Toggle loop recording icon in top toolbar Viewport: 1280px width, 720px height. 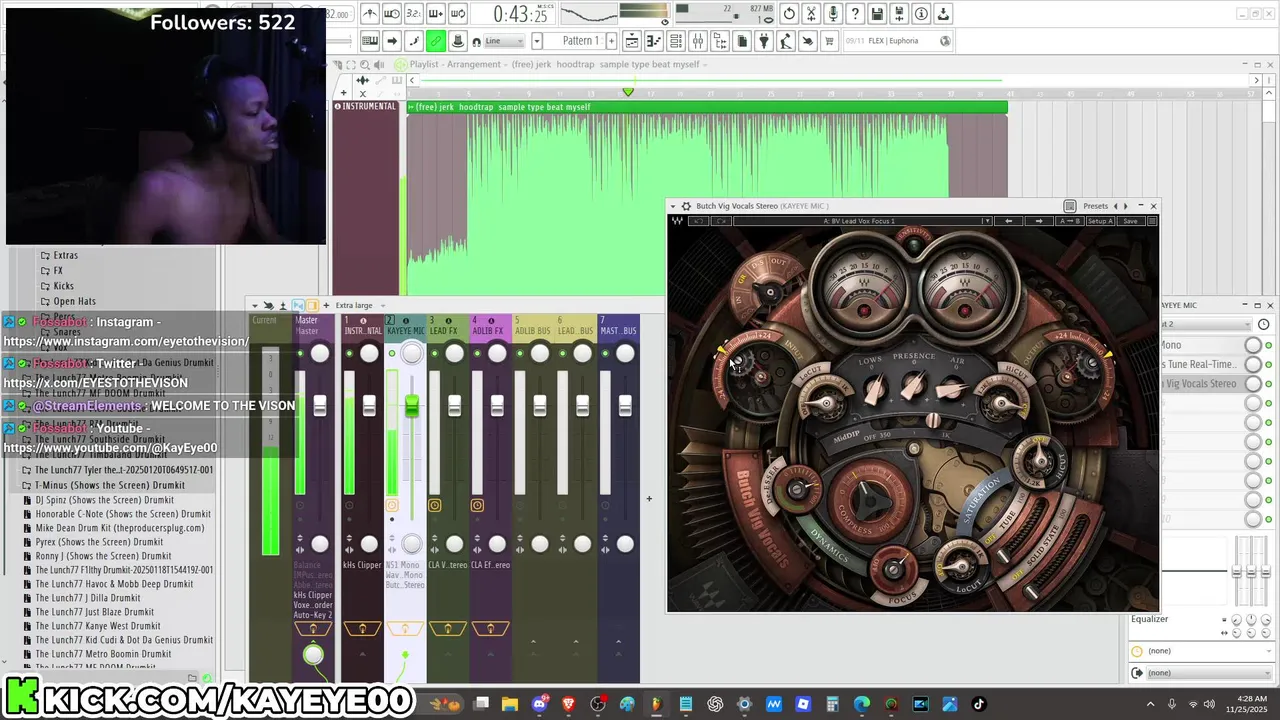[x=458, y=14]
